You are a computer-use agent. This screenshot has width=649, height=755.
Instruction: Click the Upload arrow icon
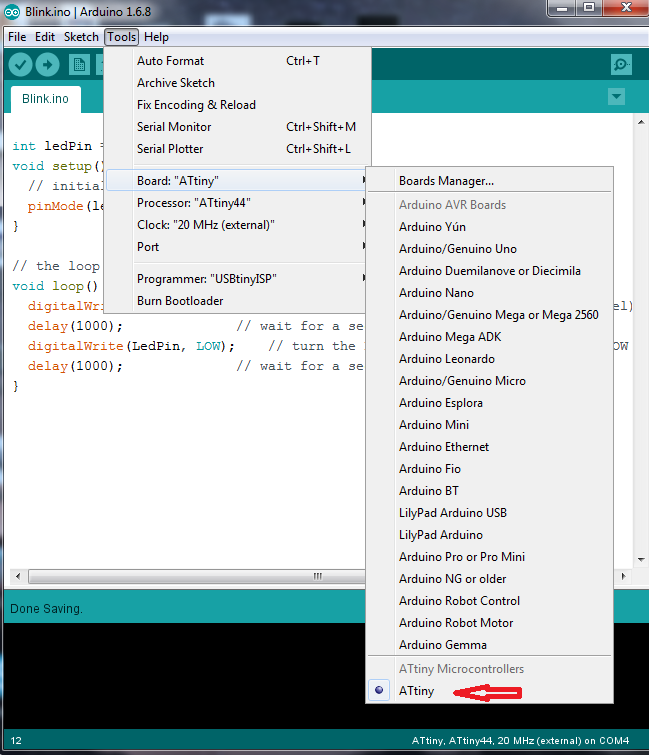click(47, 65)
